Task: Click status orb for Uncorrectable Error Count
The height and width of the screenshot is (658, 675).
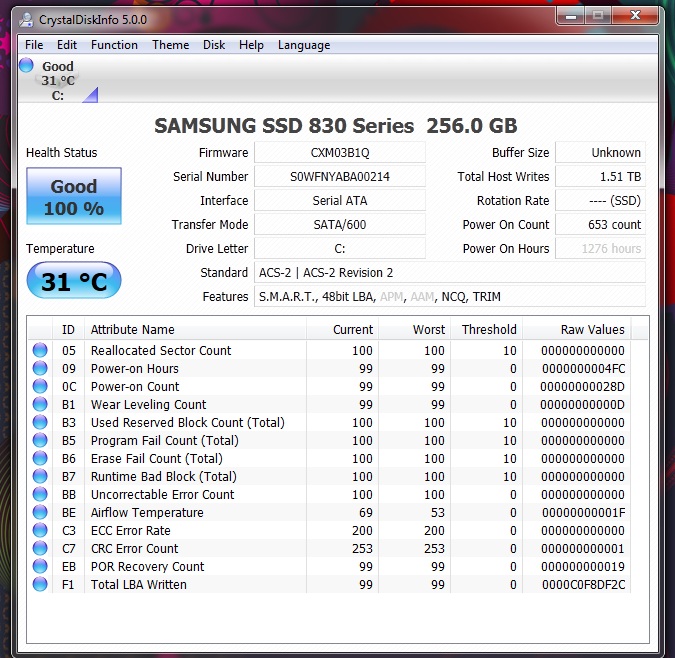Action: (x=40, y=494)
